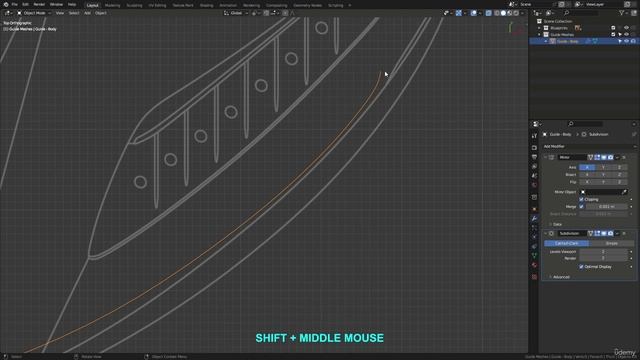Select Scene Collection in outliner
The width and height of the screenshot is (640, 360).
557,21
